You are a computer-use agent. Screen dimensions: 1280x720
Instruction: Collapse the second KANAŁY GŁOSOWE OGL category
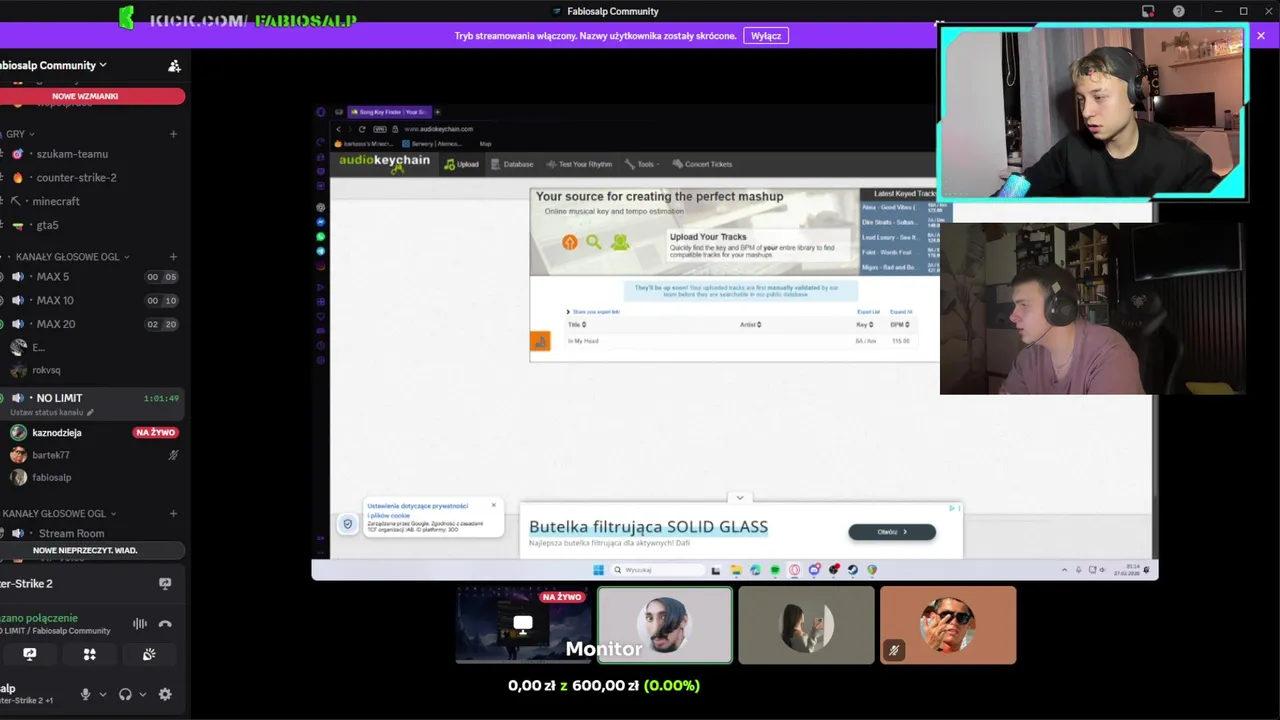59,514
